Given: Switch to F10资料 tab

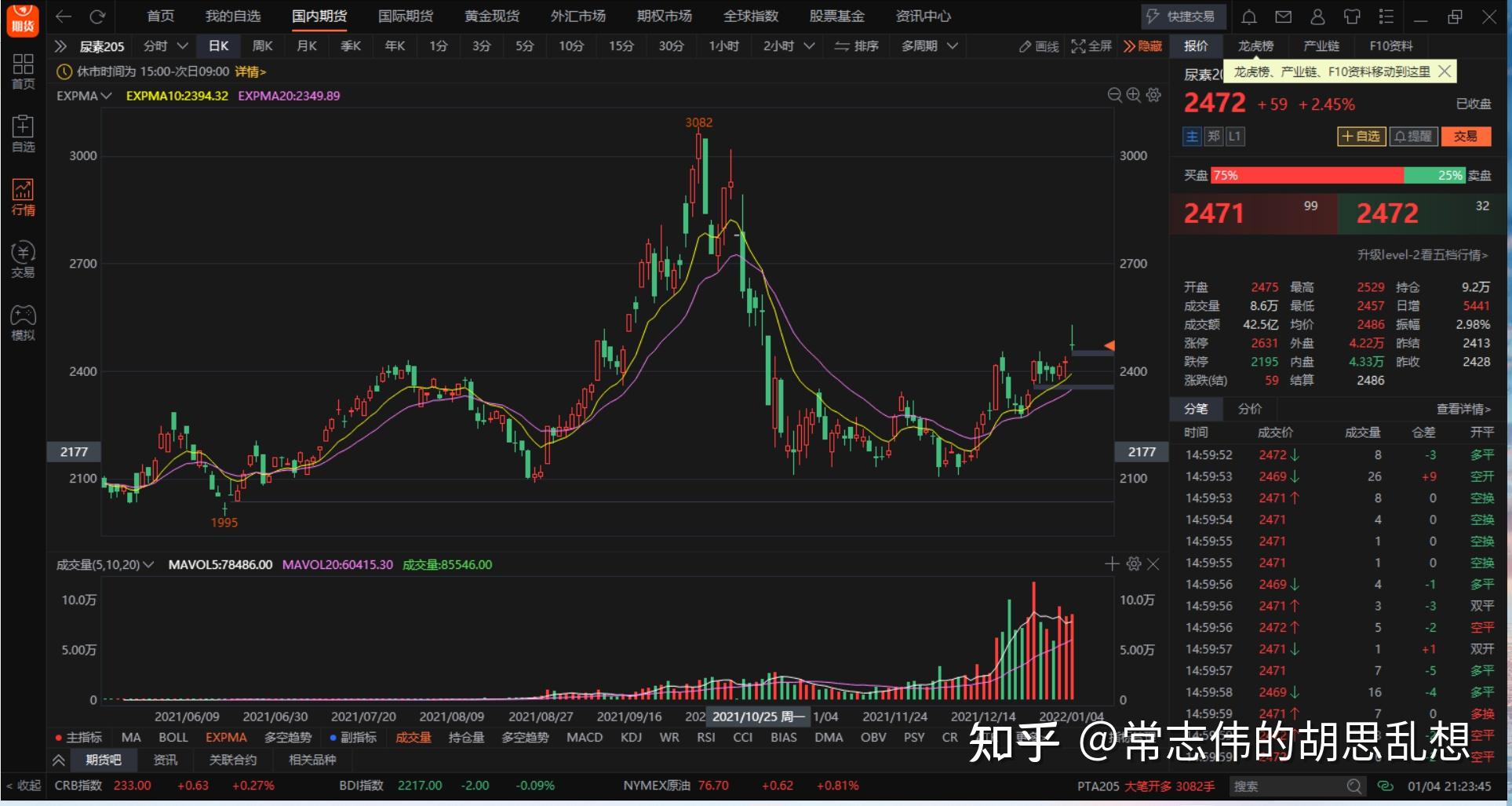Looking at the screenshot, I should coord(1390,46).
